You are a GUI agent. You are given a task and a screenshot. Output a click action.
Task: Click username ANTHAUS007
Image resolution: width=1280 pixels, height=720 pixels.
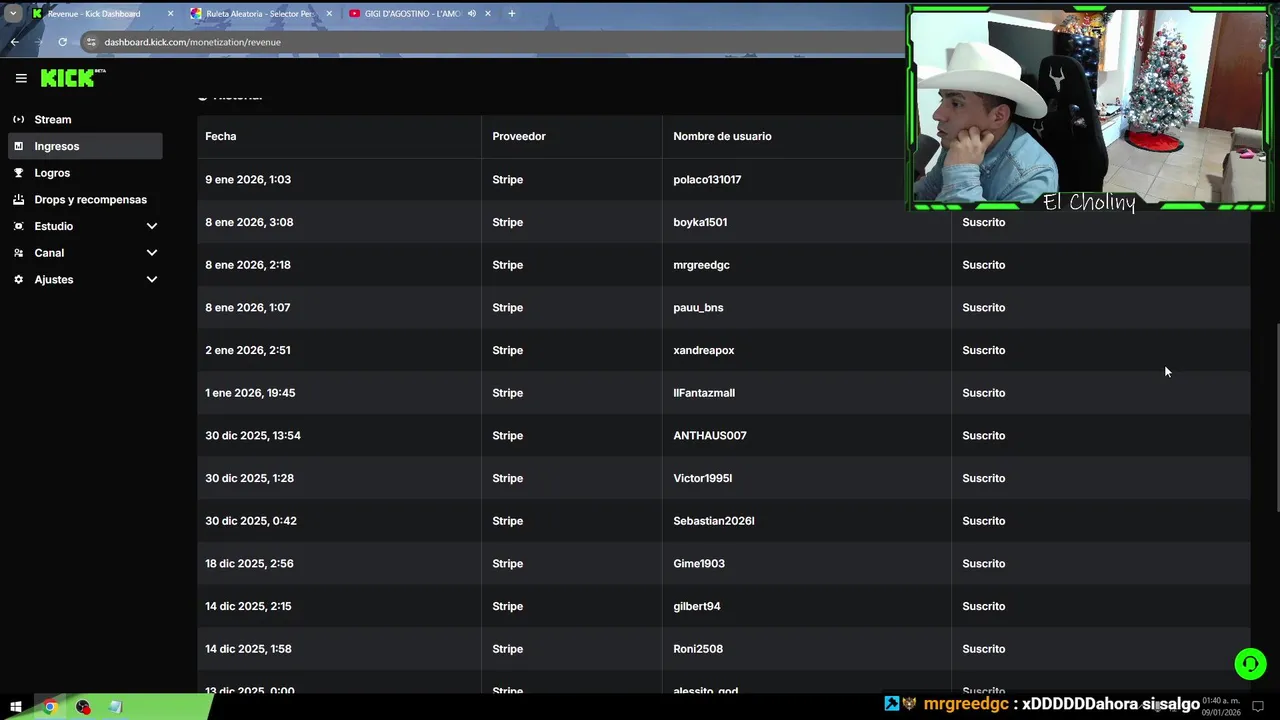710,436
